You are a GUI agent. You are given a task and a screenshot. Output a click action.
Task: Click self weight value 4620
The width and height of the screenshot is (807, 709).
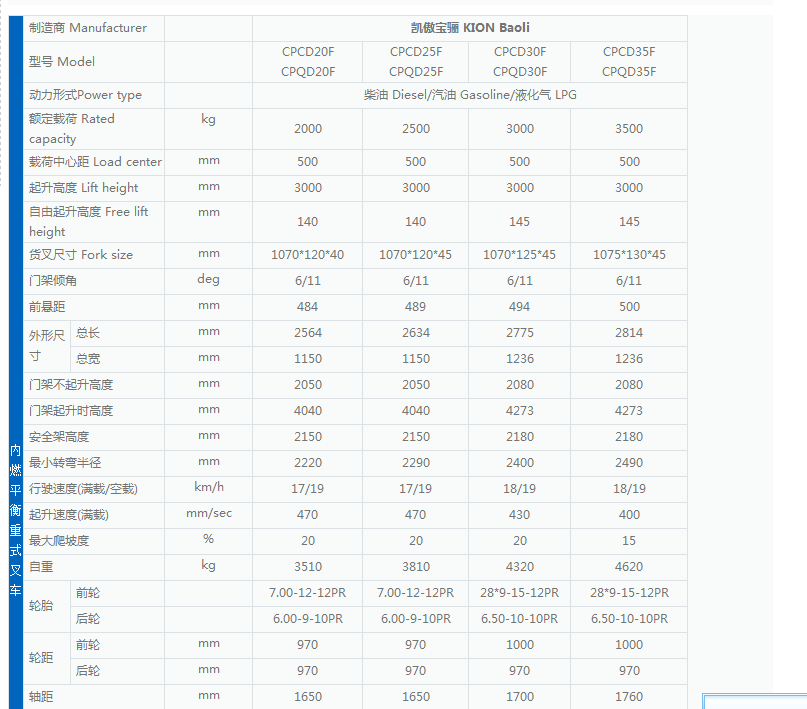tap(629, 567)
